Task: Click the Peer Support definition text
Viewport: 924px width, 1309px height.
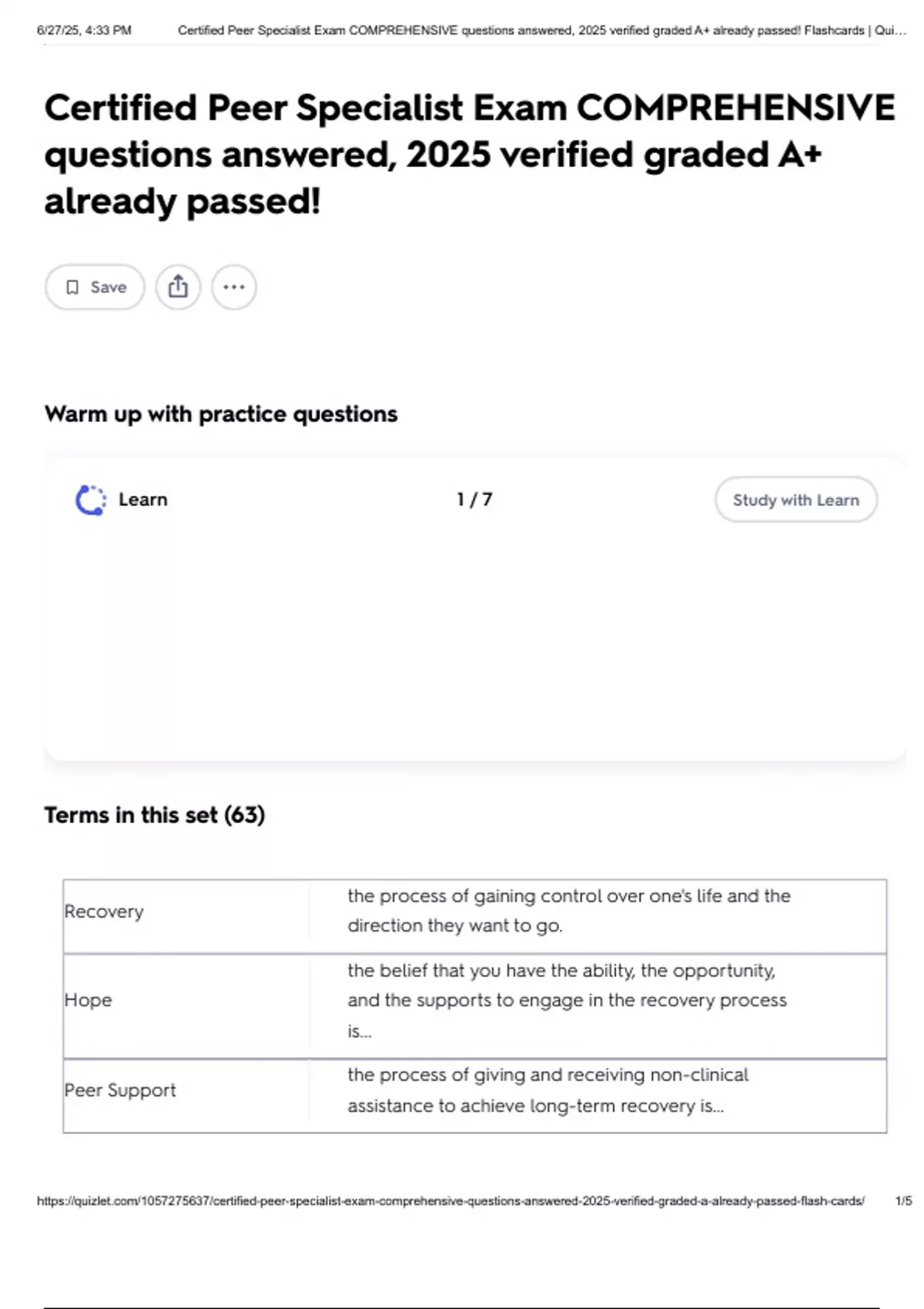Action: click(x=547, y=1090)
